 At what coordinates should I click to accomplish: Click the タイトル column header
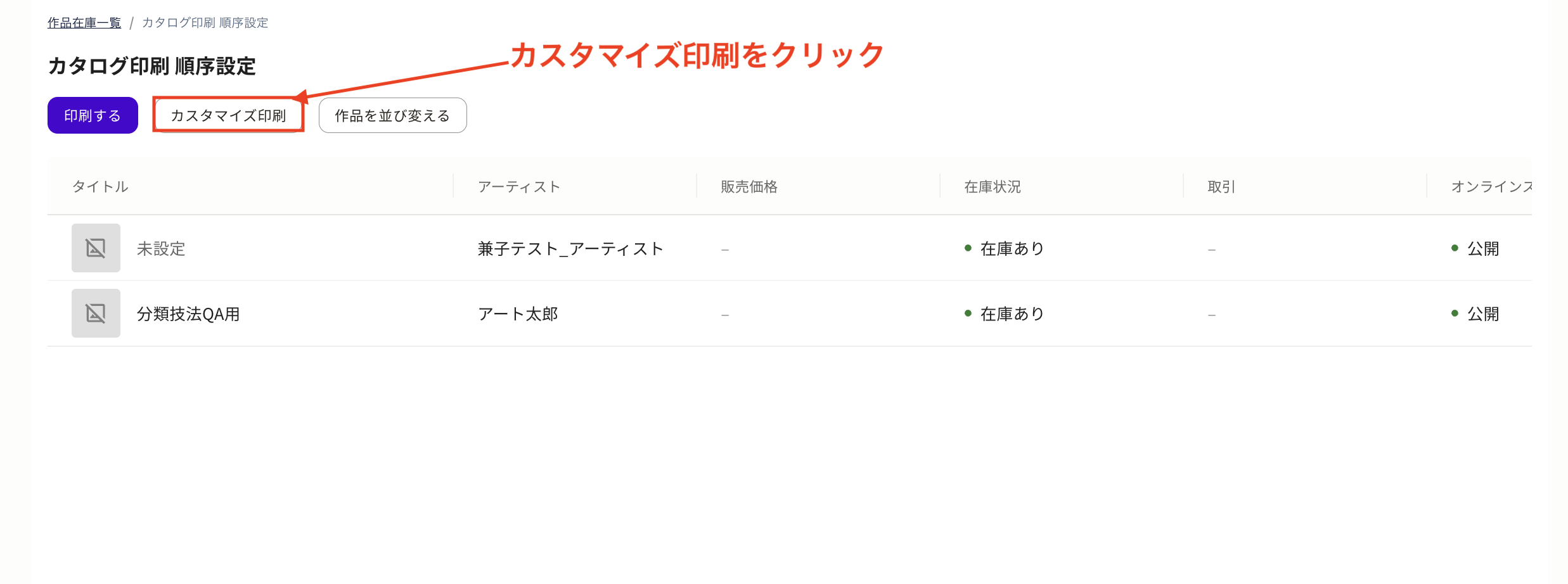(x=100, y=186)
